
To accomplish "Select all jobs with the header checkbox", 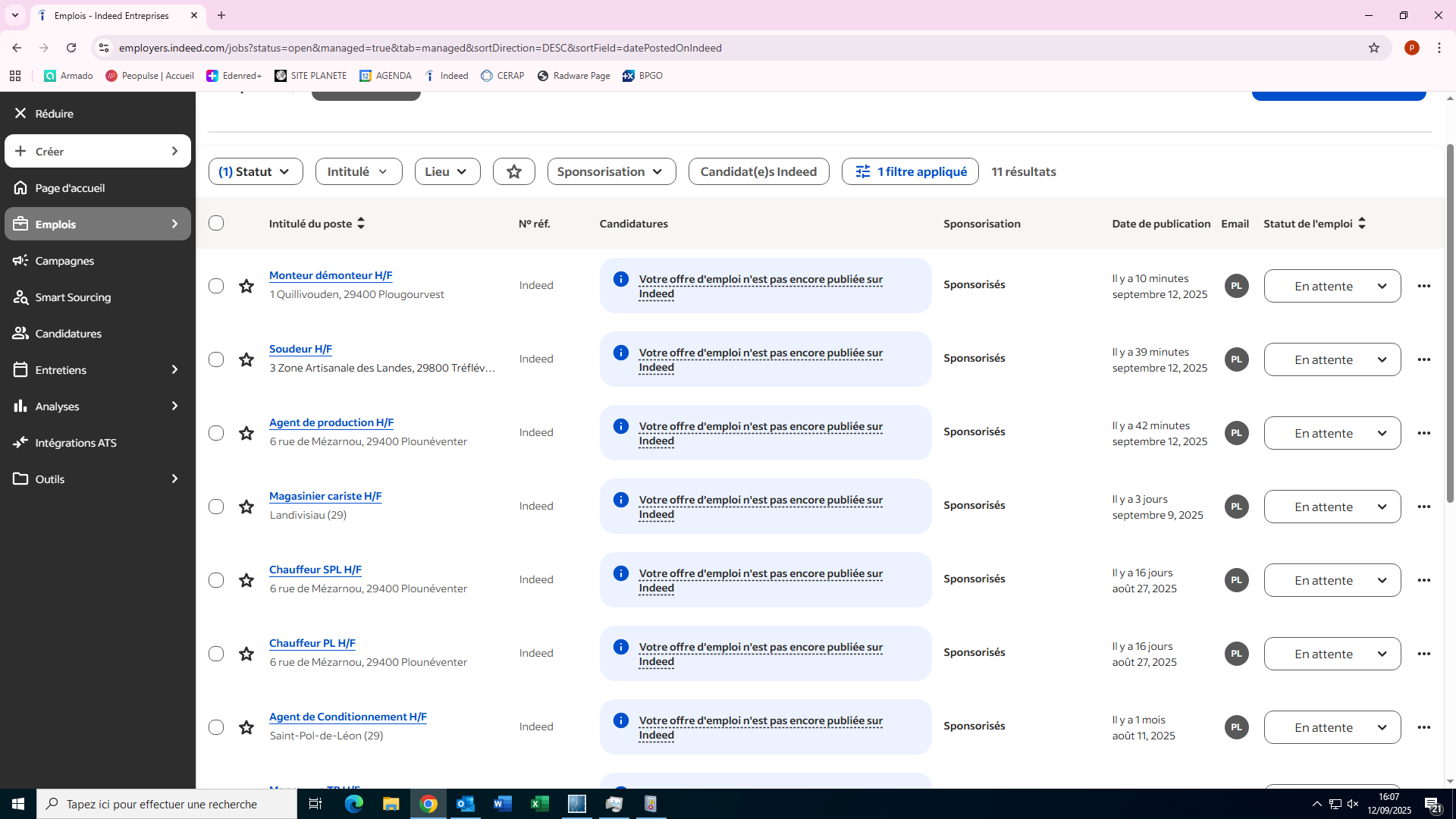I will coord(216,223).
